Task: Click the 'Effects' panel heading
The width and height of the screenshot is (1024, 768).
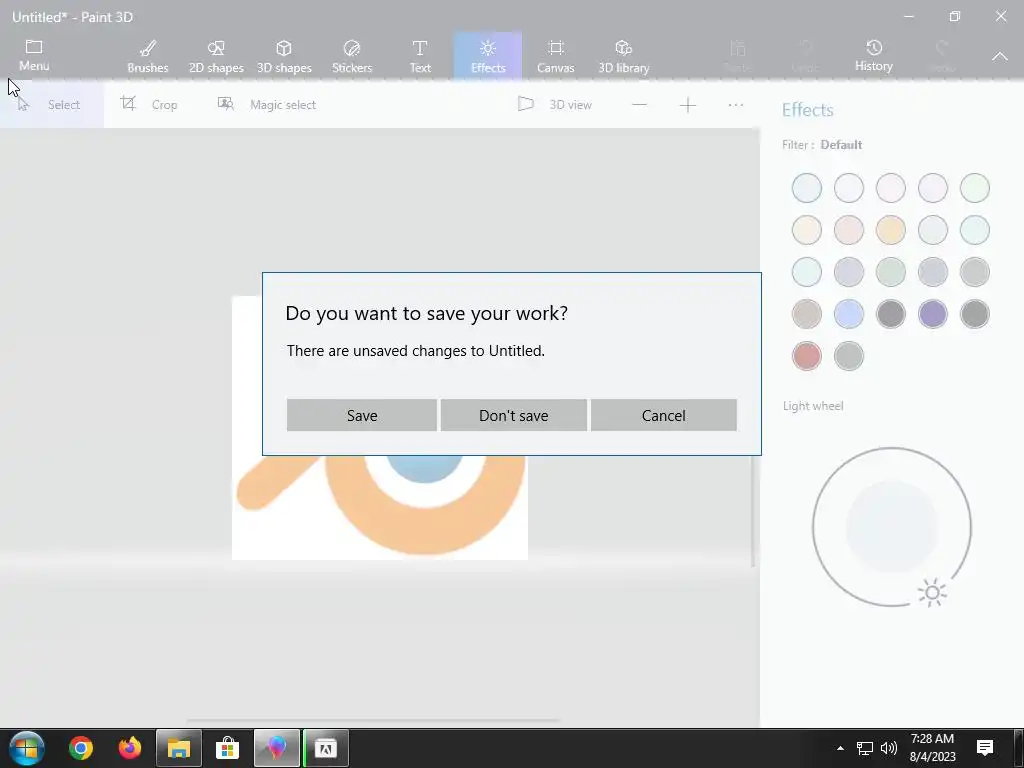Action: tap(808, 110)
